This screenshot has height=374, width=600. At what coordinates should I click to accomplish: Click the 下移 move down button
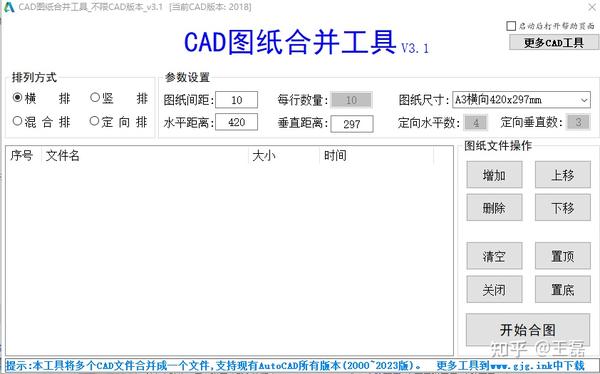click(x=562, y=207)
